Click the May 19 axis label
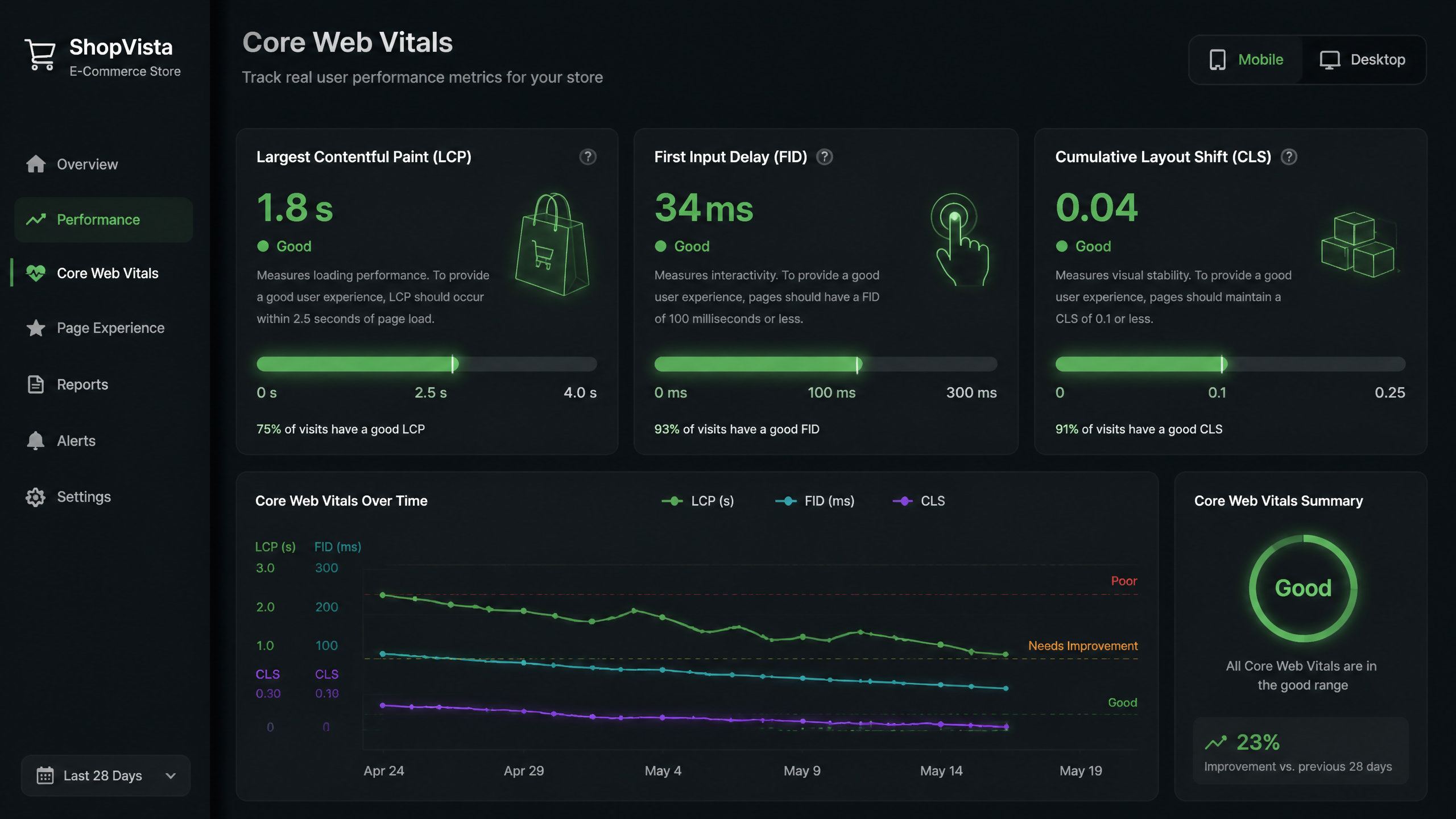The height and width of the screenshot is (819, 1456). pyautogui.click(x=1081, y=771)
